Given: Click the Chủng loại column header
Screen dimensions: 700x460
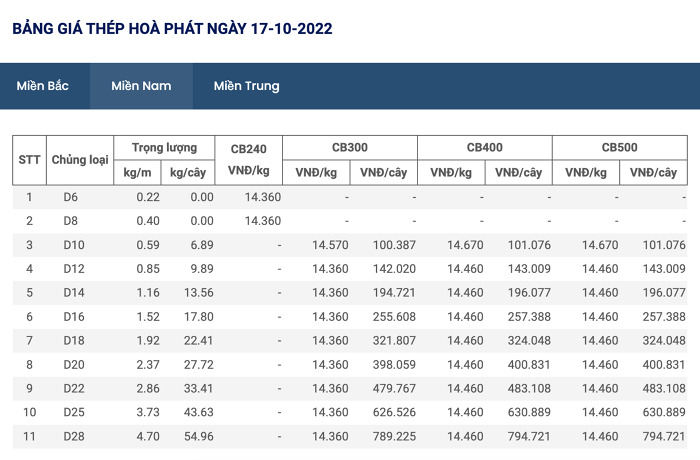Looking at the screenshot, I should (x=80, y=160).
